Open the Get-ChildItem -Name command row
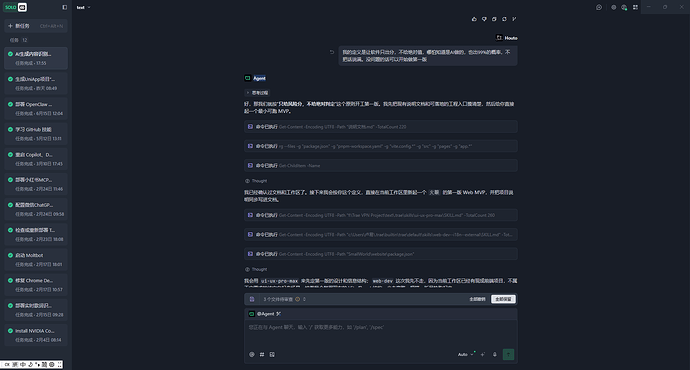Viewport: 690px width, 370px height. [381, 165]
